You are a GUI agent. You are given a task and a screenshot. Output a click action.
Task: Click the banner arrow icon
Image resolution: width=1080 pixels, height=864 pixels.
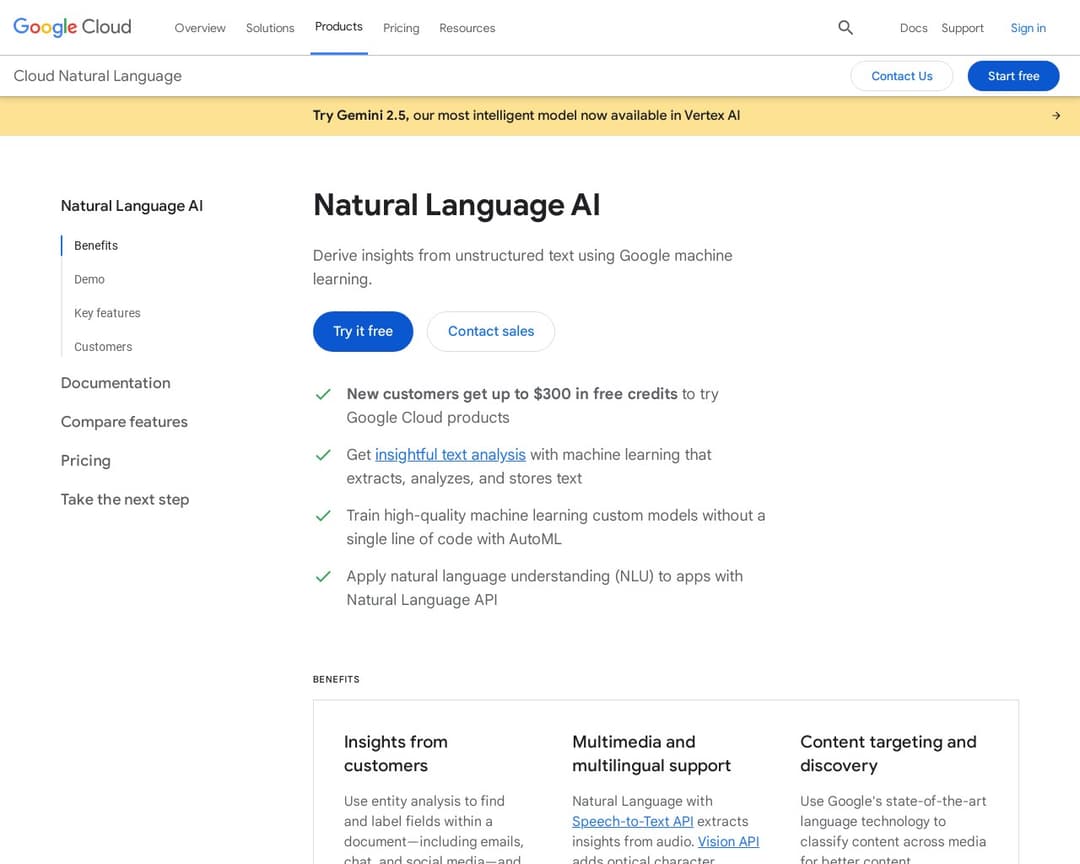point(1056,116)
